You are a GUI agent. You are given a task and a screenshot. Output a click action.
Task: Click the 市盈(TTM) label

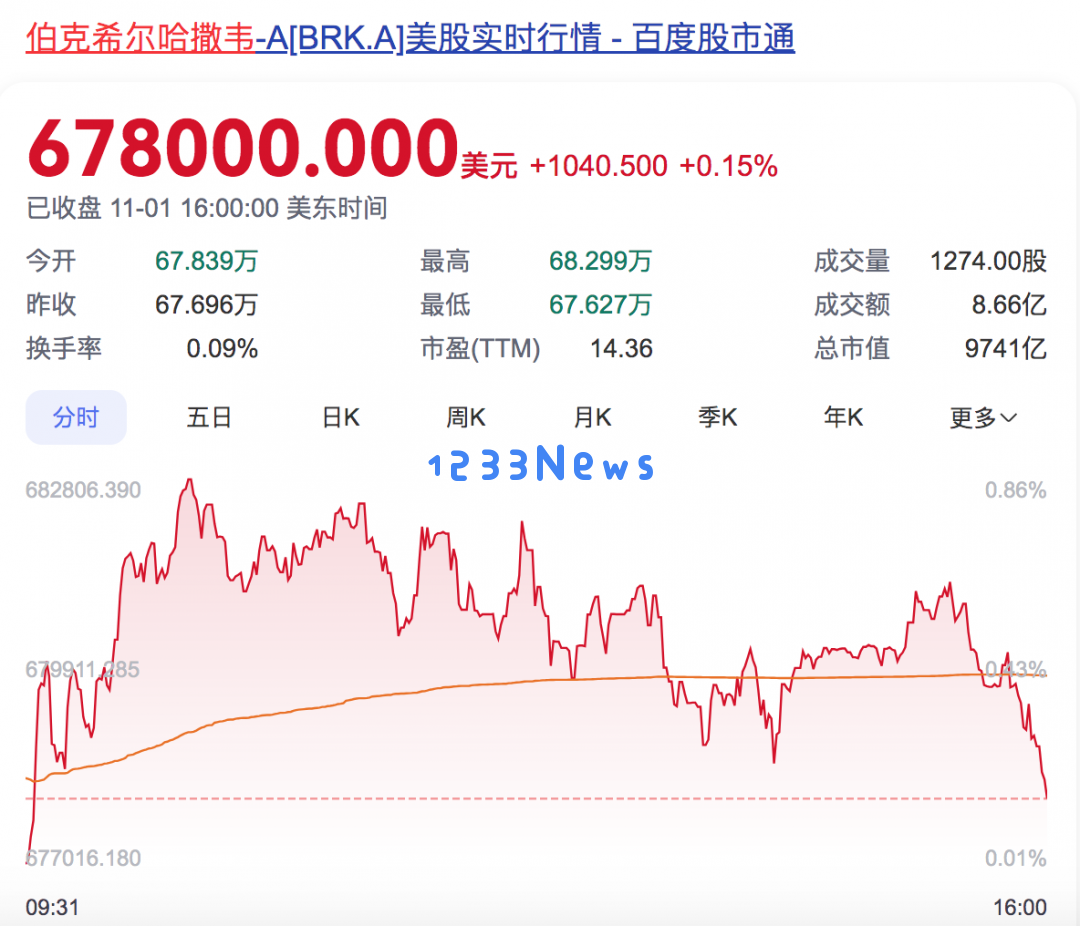click(480, 349)
